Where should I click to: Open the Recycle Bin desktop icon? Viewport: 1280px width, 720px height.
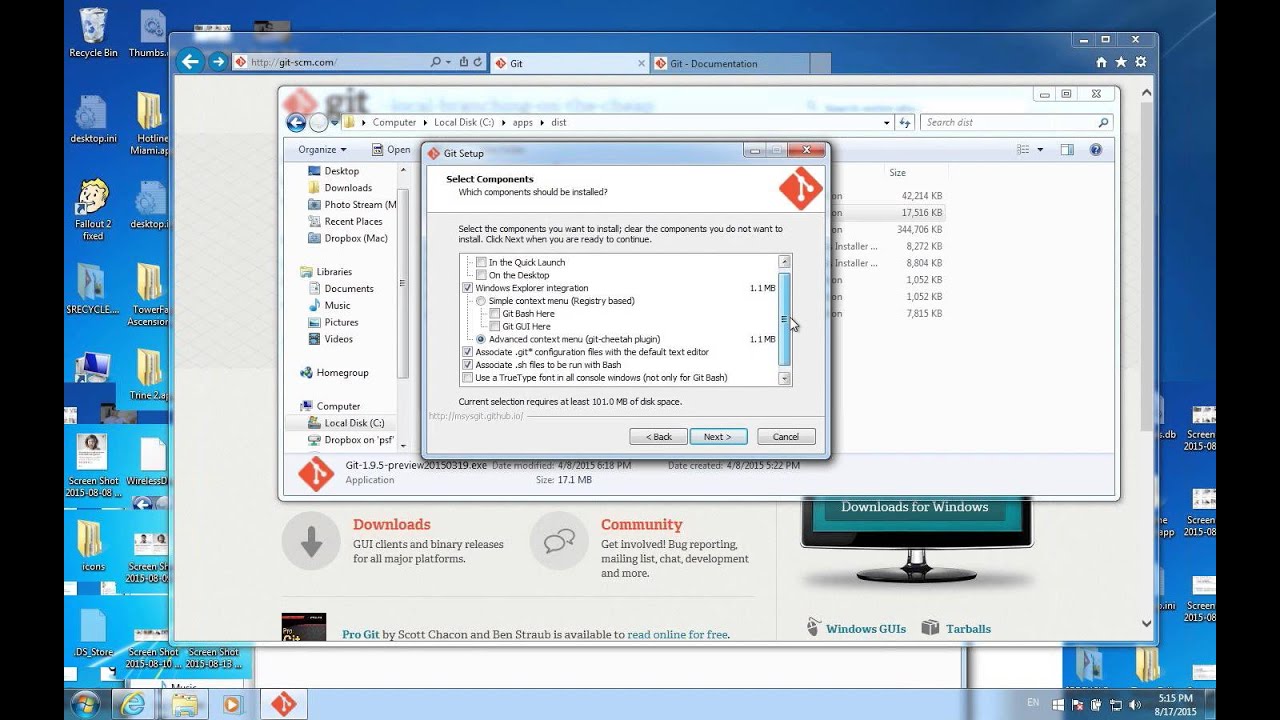[x=93, y=32]
